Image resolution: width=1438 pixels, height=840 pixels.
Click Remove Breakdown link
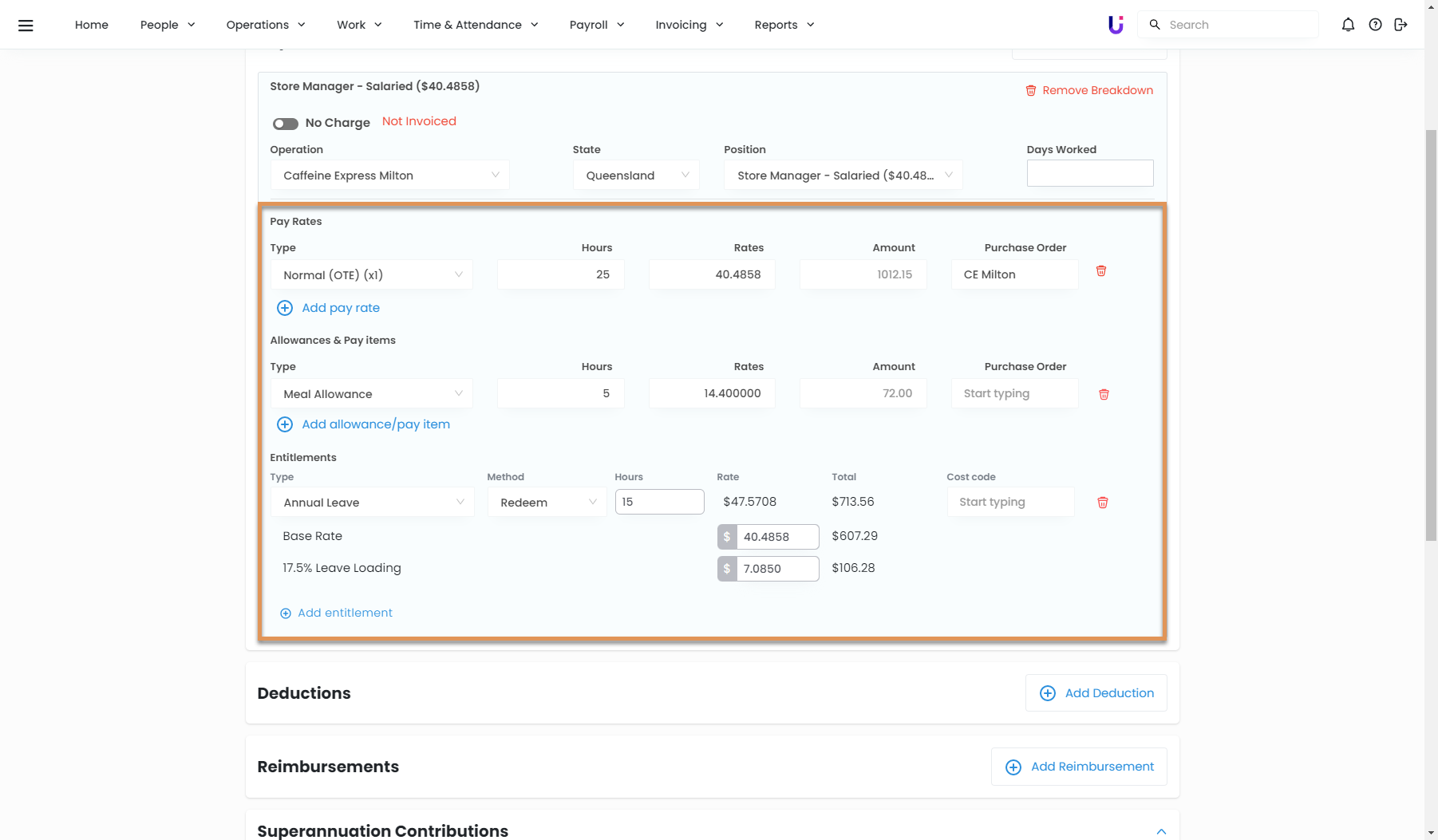pyautogui.click(x=1089, y=90)
